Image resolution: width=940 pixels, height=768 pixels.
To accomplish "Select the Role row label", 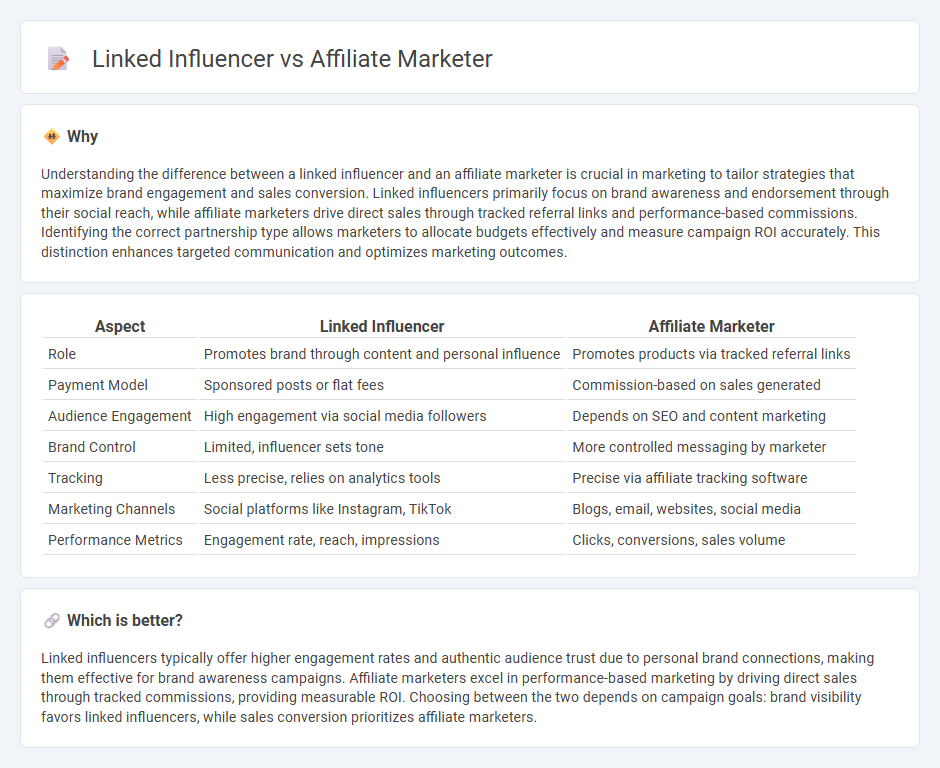I will pyautogui.click(x=62, y=354).
